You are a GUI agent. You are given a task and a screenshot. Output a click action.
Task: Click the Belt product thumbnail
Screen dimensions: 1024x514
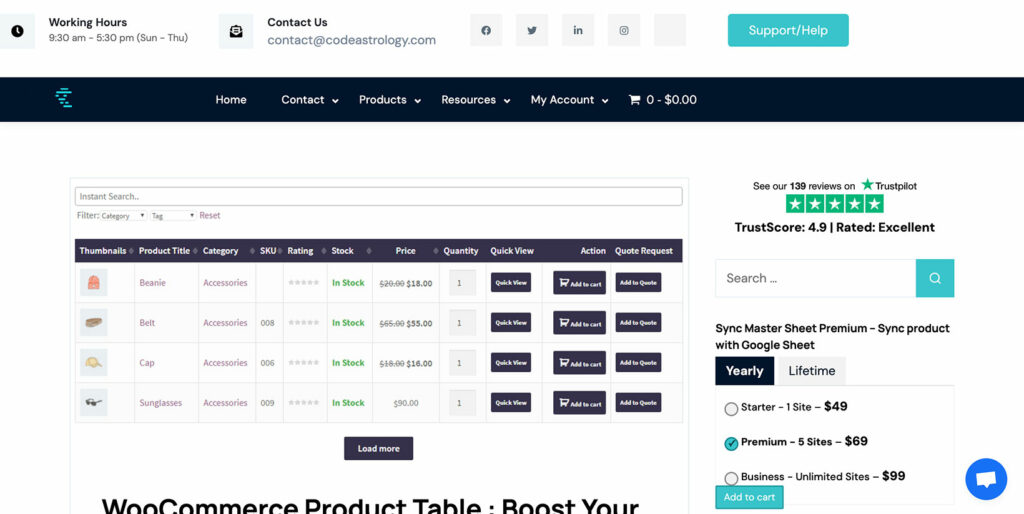(93, 323)
